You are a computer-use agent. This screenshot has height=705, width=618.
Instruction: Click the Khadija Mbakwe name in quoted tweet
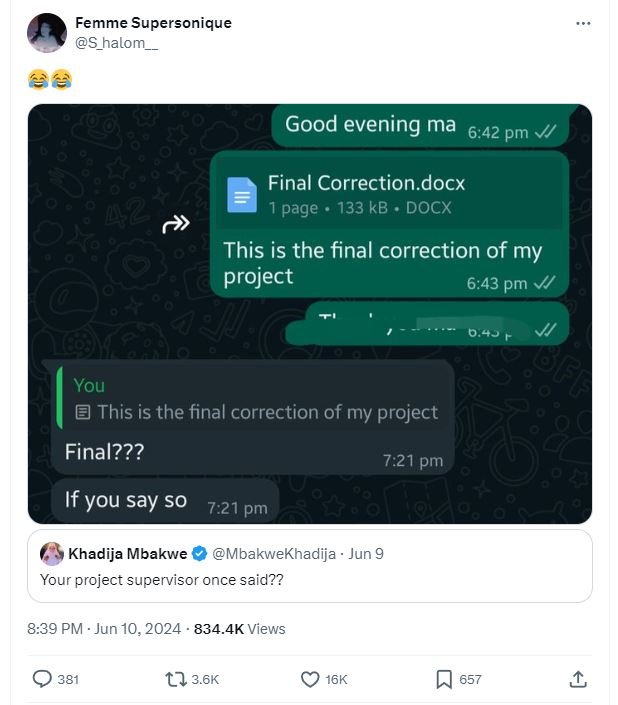pos(129,554)
